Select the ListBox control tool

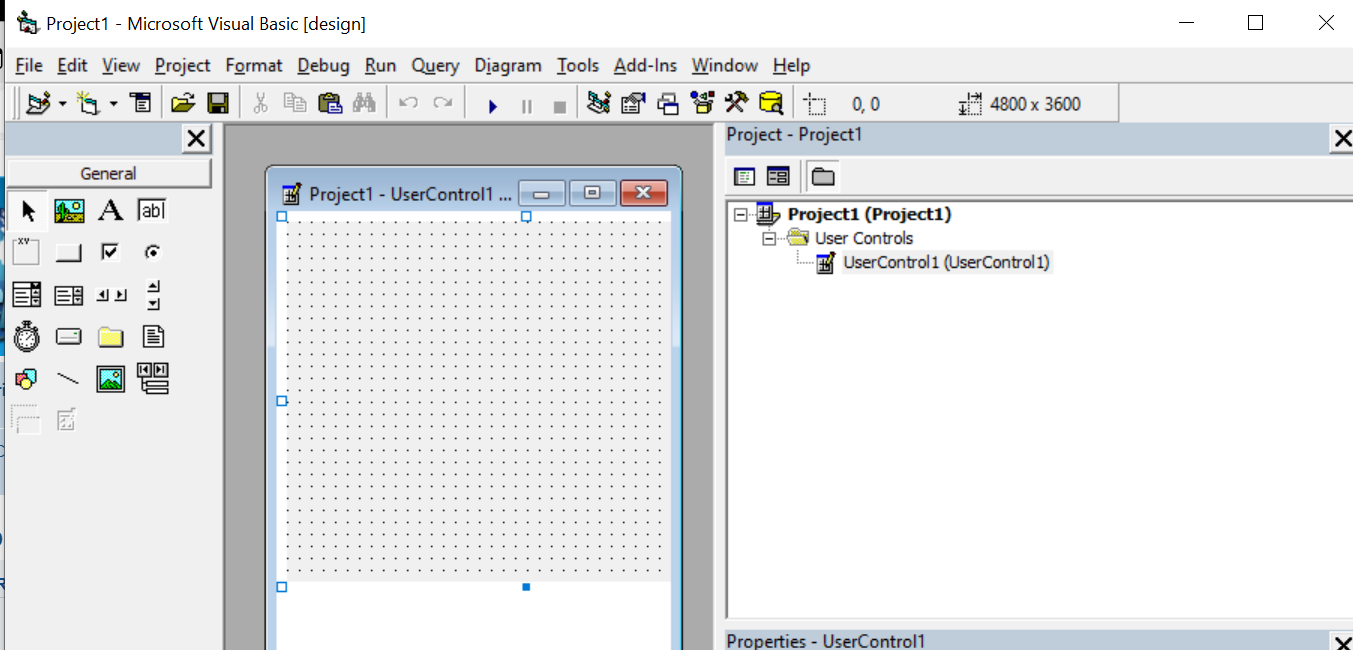click(69, 295)
